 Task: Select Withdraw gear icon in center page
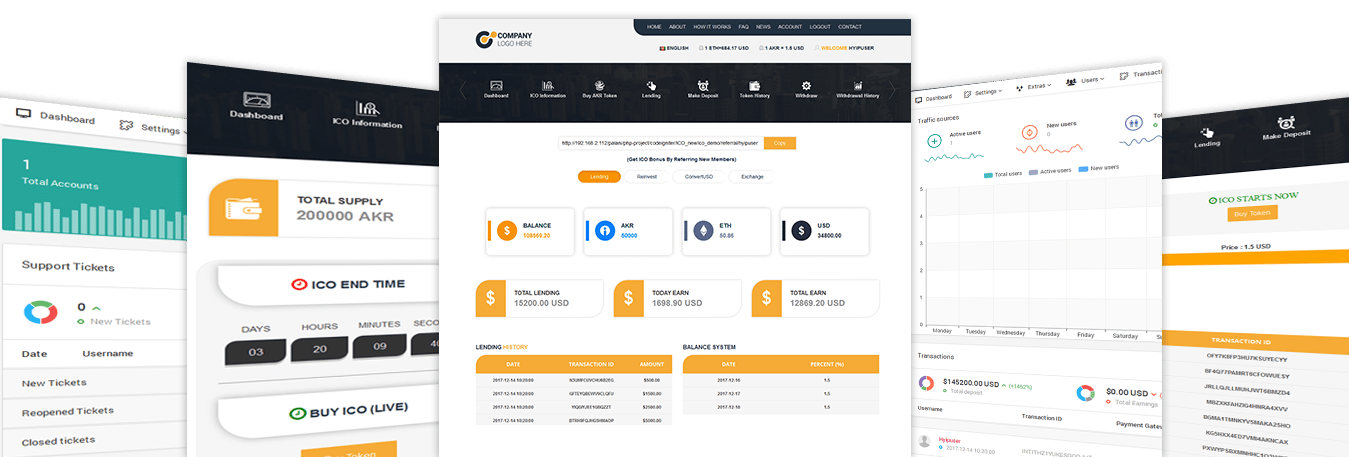click(x=806, y=86)
